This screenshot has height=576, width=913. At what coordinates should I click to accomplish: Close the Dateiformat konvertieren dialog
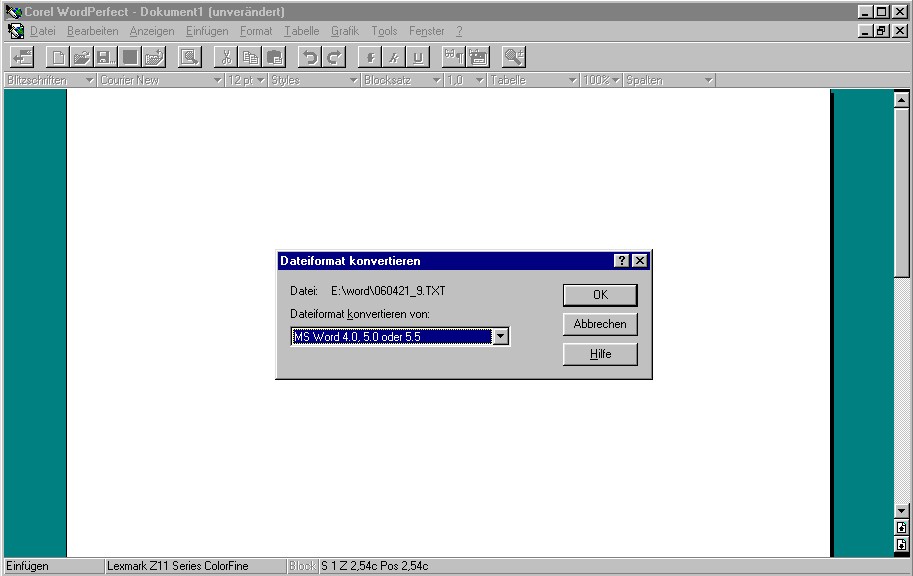640,260
